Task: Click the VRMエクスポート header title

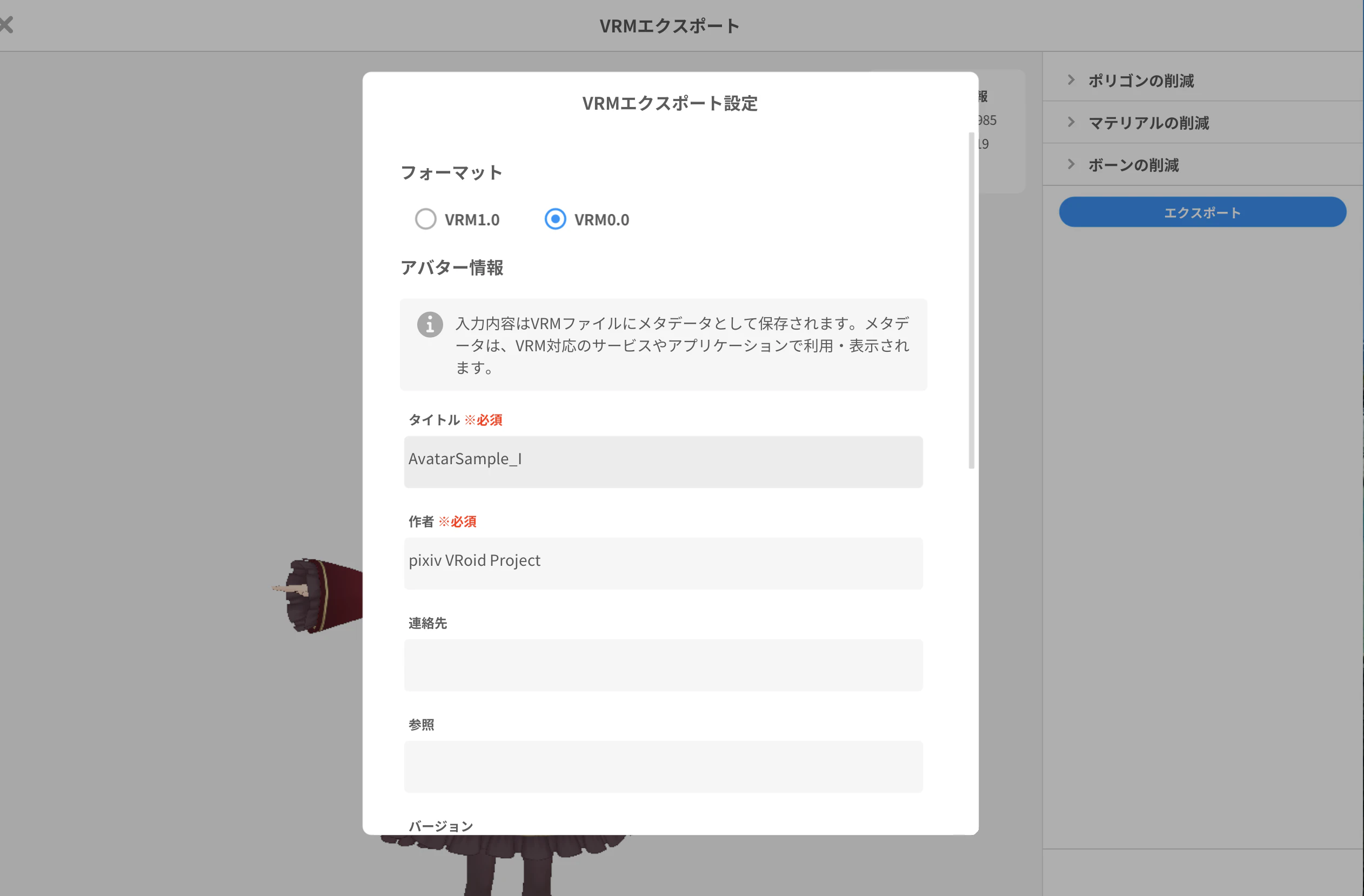Action: click(x=670, y=26)
